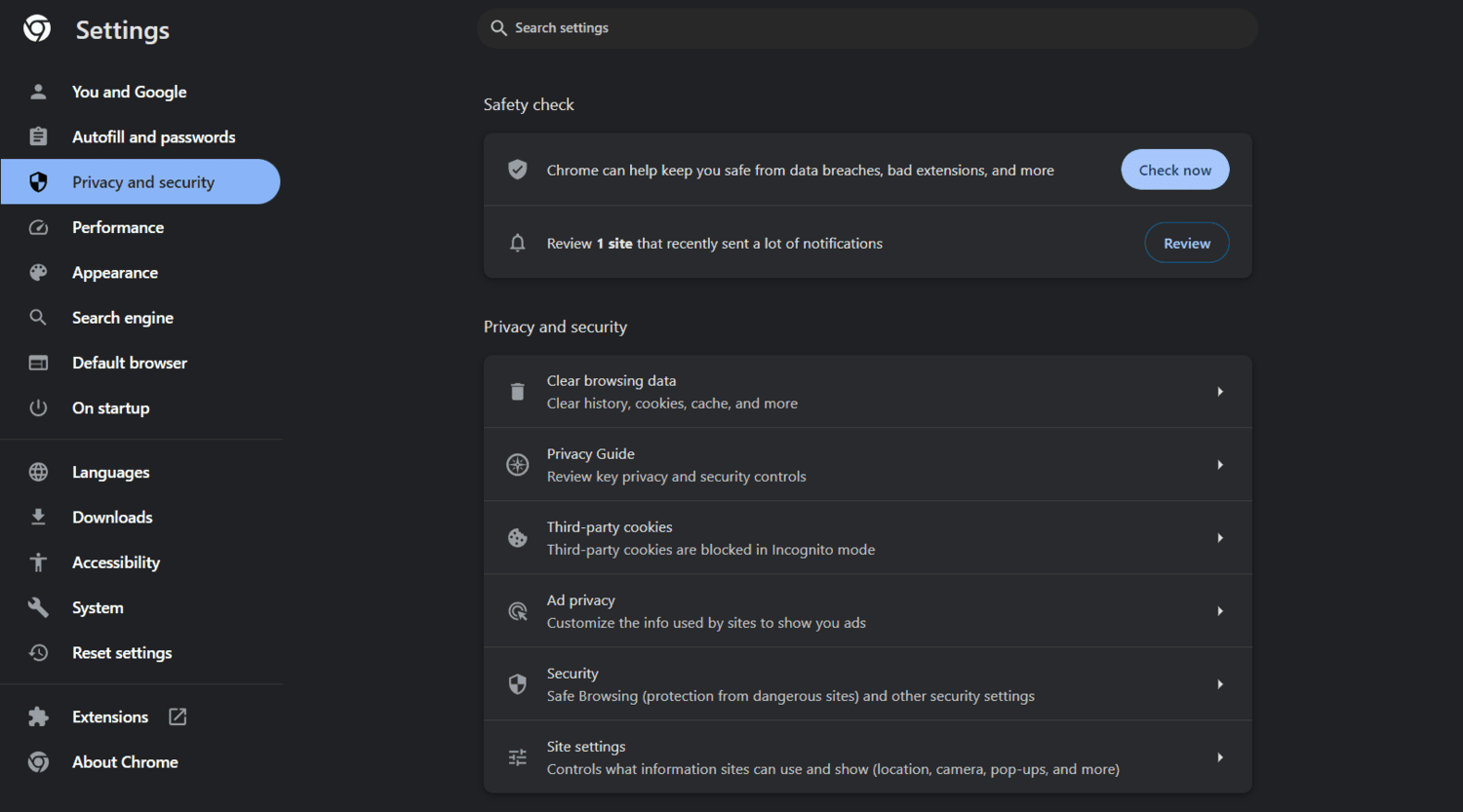The height and width of the screenshot is (812, 1463).
Task: Click the Site settings row title
Action: pyautogui.click(x=586, y=746)
